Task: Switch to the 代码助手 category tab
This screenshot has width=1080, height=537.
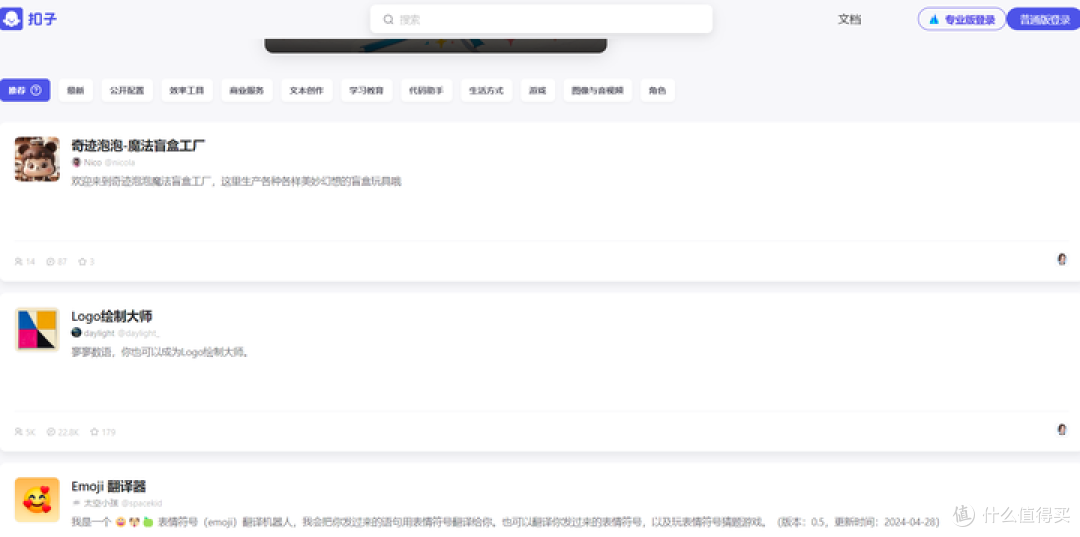Action: pyautogui.click(x=426, y=91)
